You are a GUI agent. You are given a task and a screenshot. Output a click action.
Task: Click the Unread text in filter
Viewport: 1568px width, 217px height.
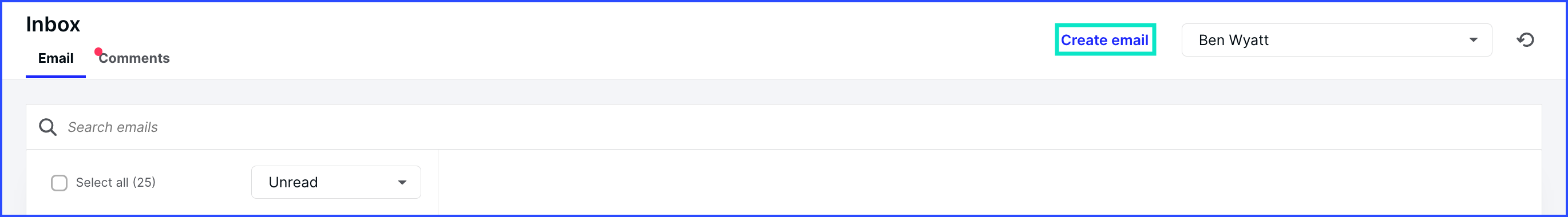click(x=293, y=182)
